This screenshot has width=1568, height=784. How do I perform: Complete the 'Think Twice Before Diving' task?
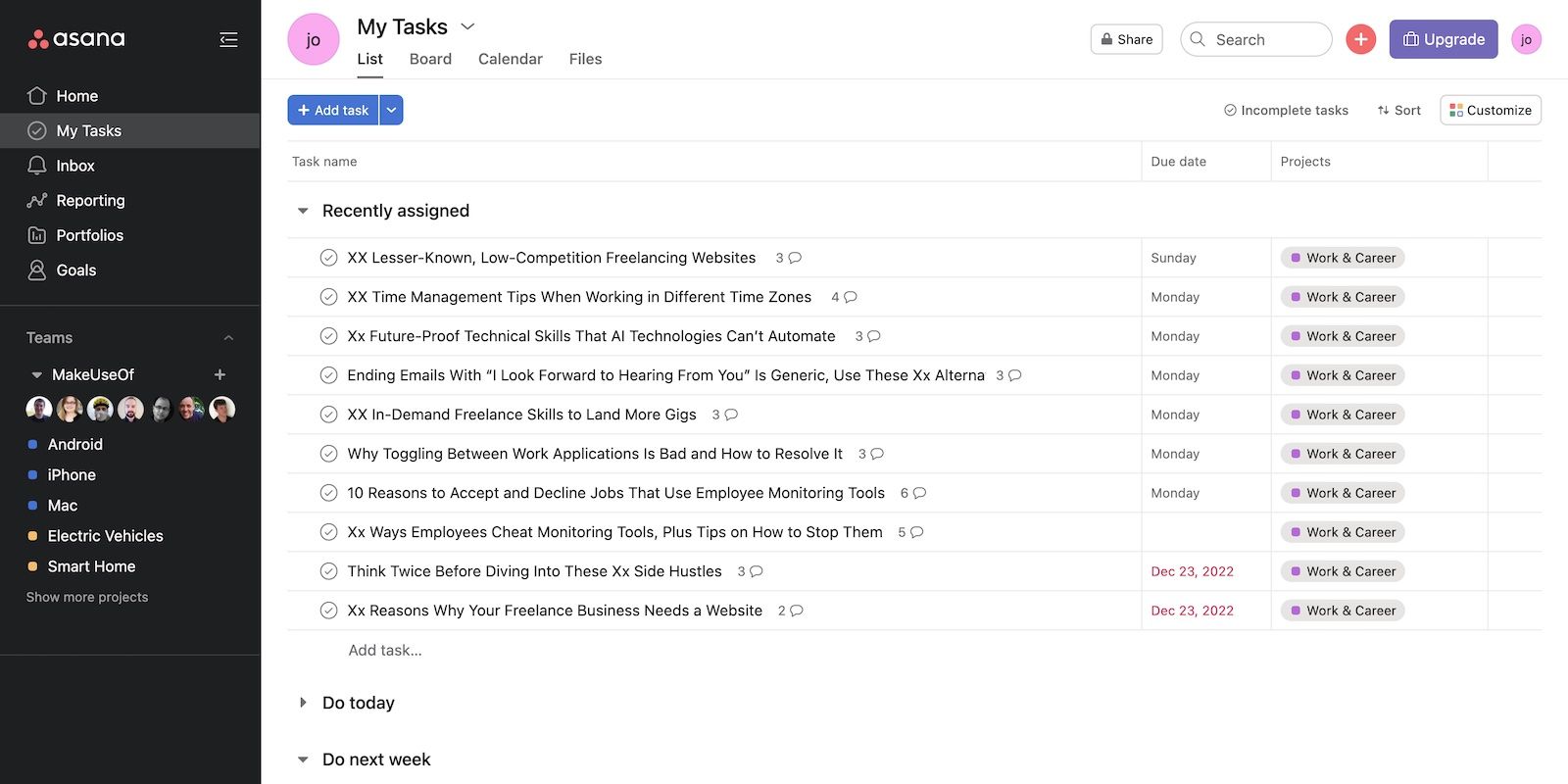coord(329,571)
